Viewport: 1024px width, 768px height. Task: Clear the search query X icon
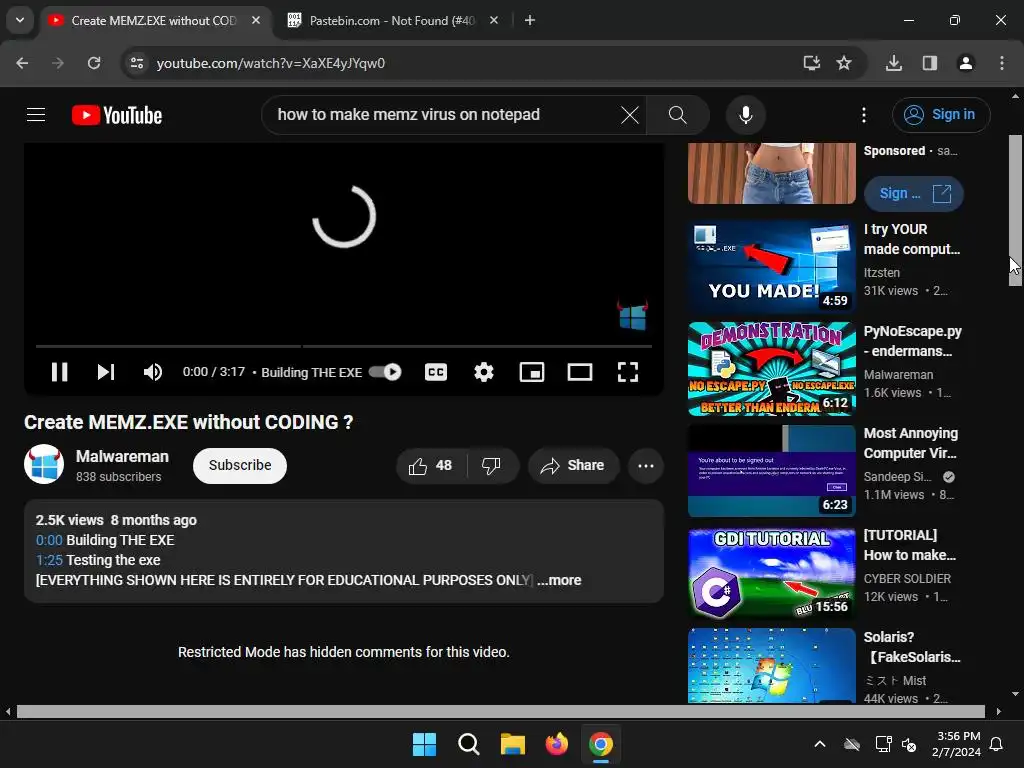[x=630, y=115]
